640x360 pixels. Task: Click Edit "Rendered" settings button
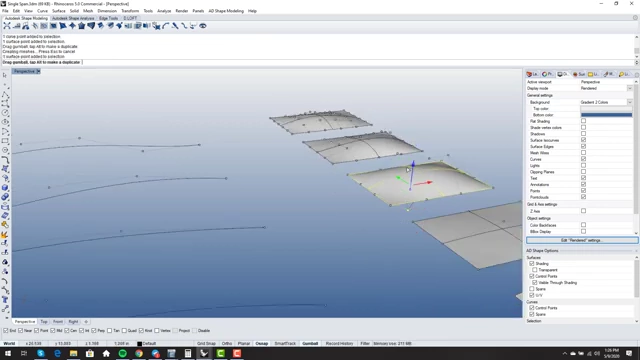(582, 240)
